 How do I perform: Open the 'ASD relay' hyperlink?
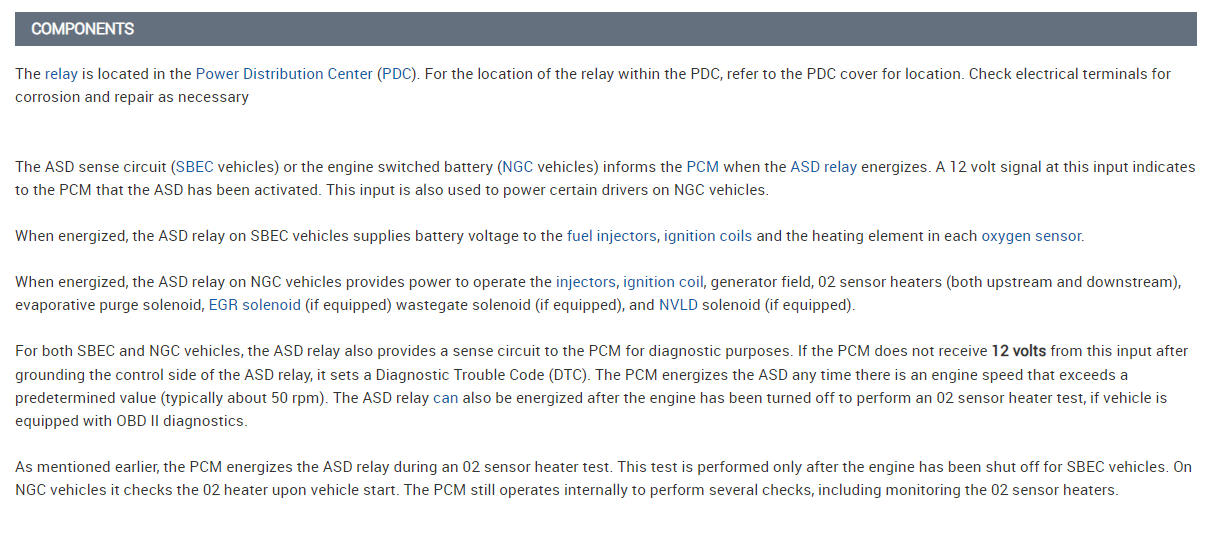tap(823, 167)
